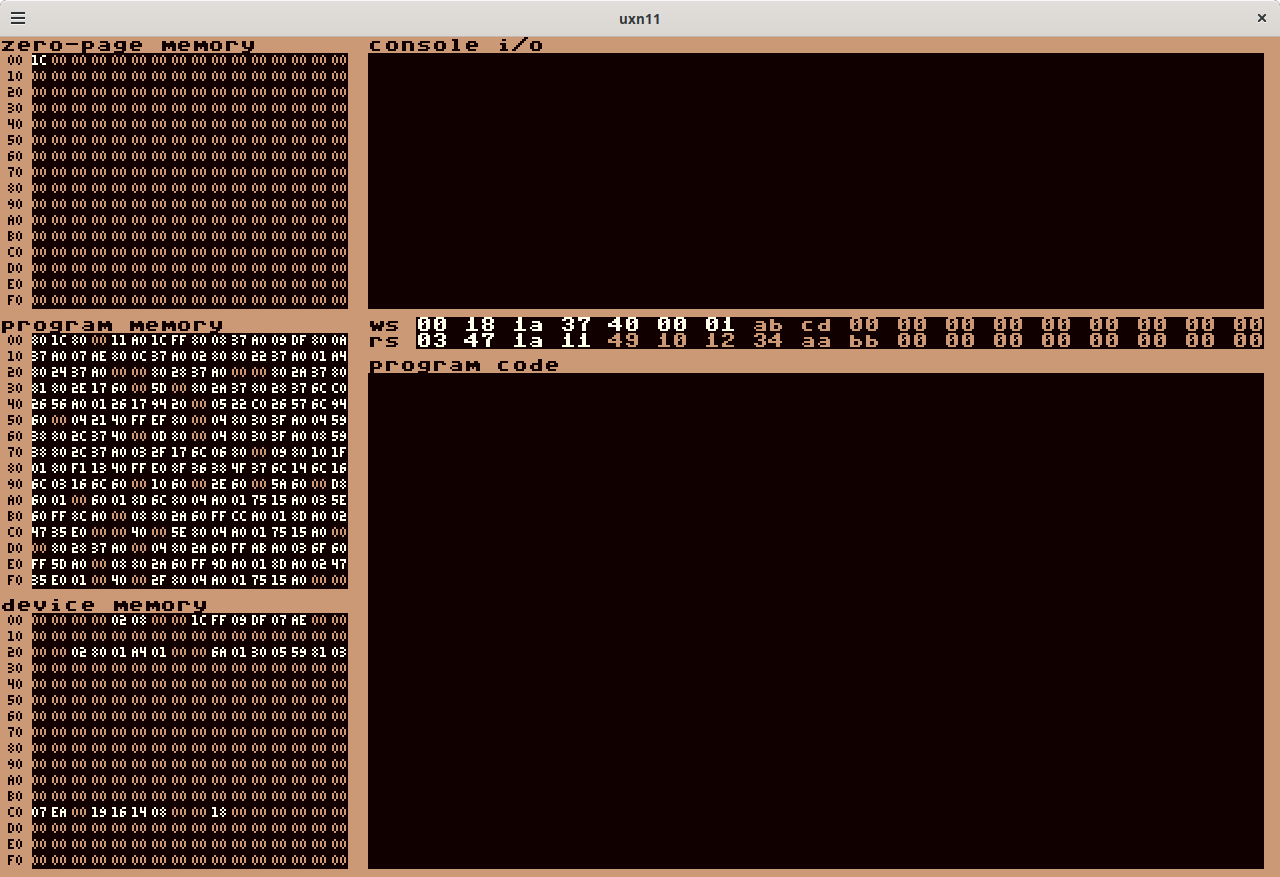
Task: Select the 1C byte in zero-page memory
Action: click(39, 60)
